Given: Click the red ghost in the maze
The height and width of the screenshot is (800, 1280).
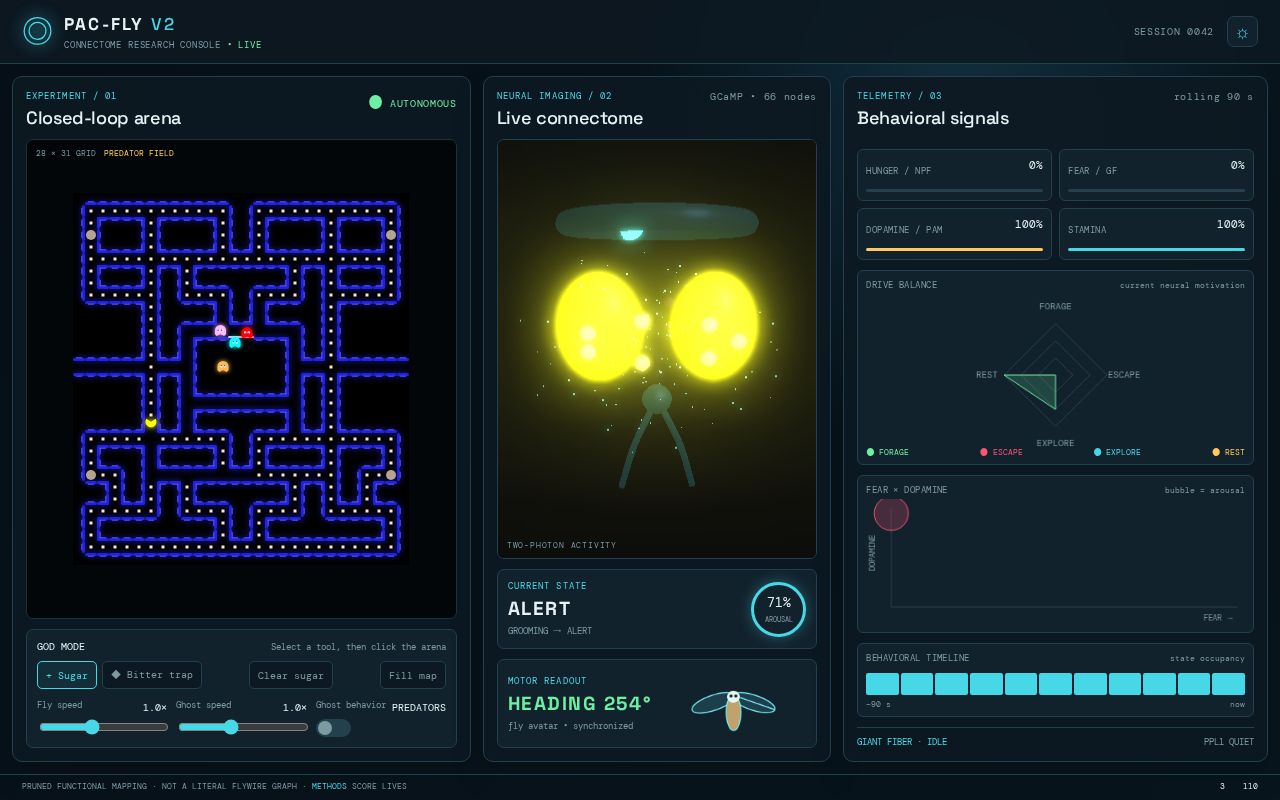Looking at the screenshot, I should point(247,333).
